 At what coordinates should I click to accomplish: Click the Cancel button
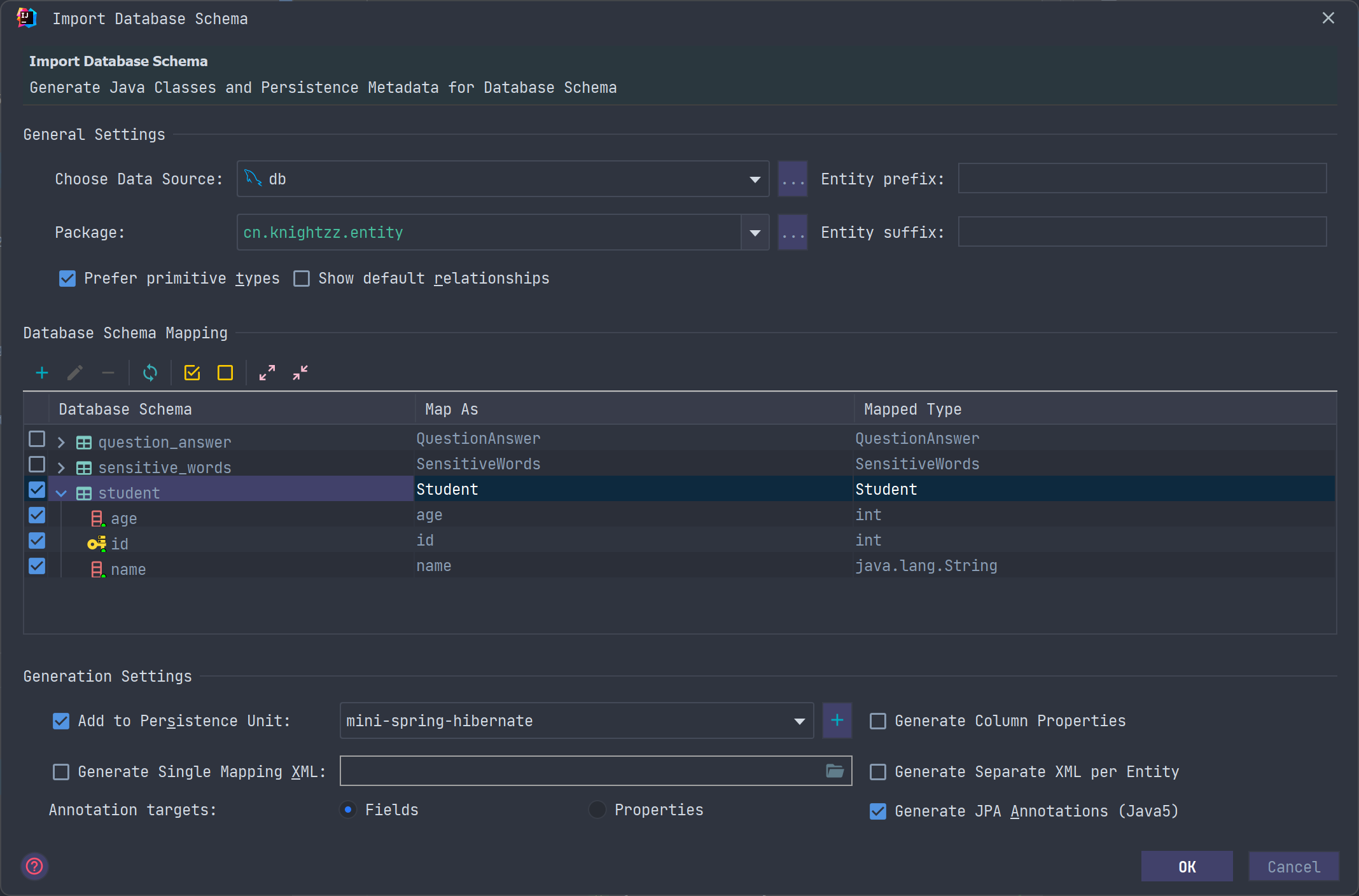[1293, 867]
